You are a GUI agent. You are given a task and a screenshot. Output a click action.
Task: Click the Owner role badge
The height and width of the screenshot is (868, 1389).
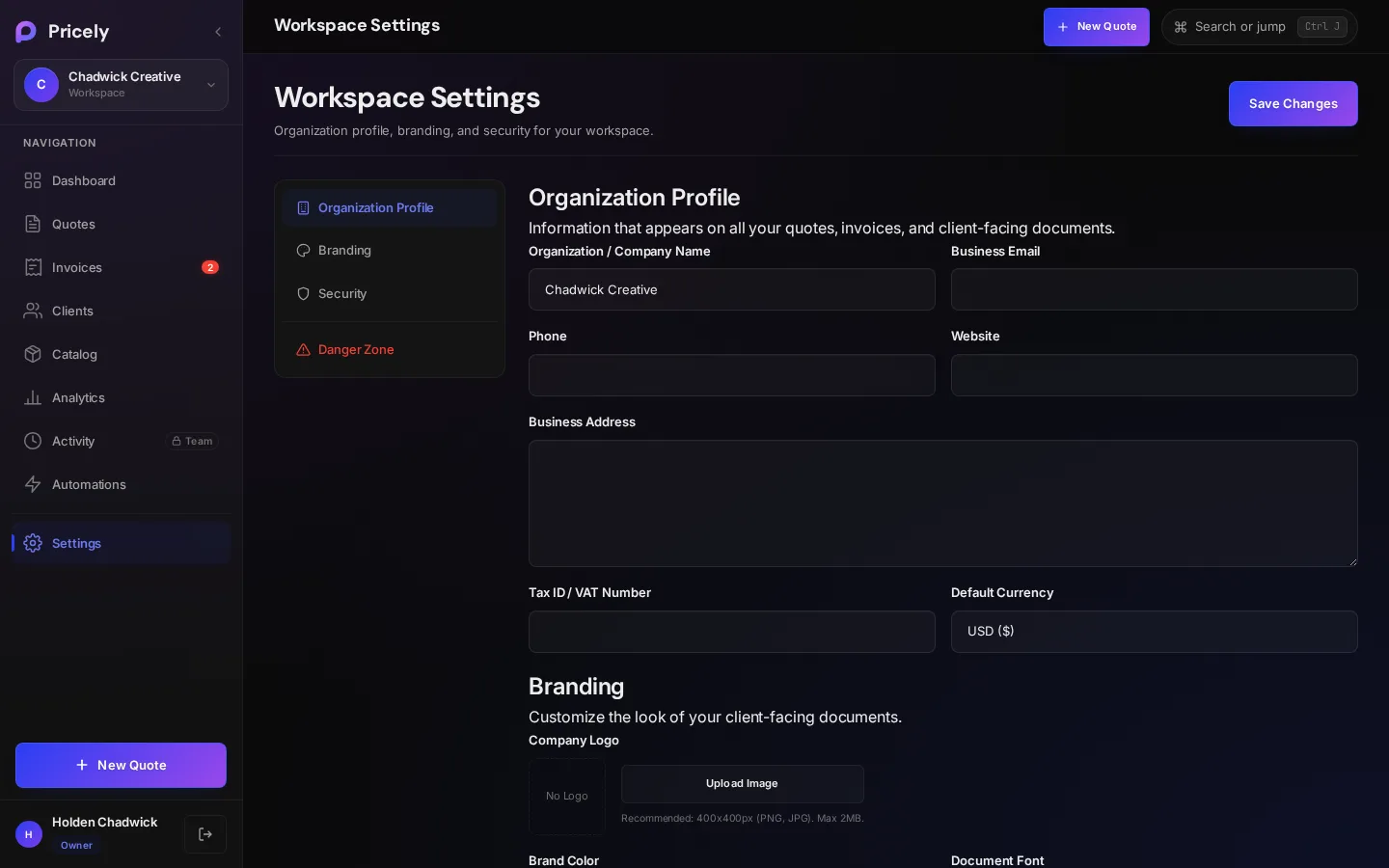click(76, 846)
